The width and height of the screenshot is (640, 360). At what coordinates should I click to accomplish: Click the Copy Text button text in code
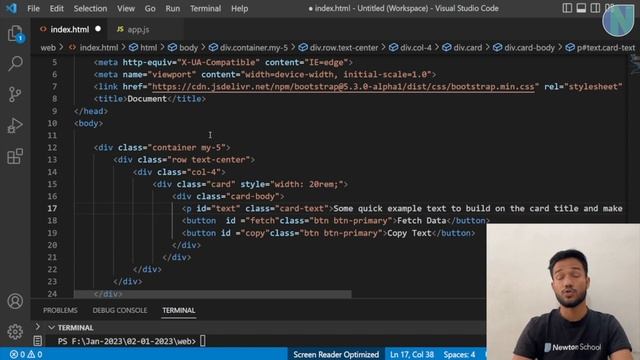pyautogui.click(x=409, y=233)
